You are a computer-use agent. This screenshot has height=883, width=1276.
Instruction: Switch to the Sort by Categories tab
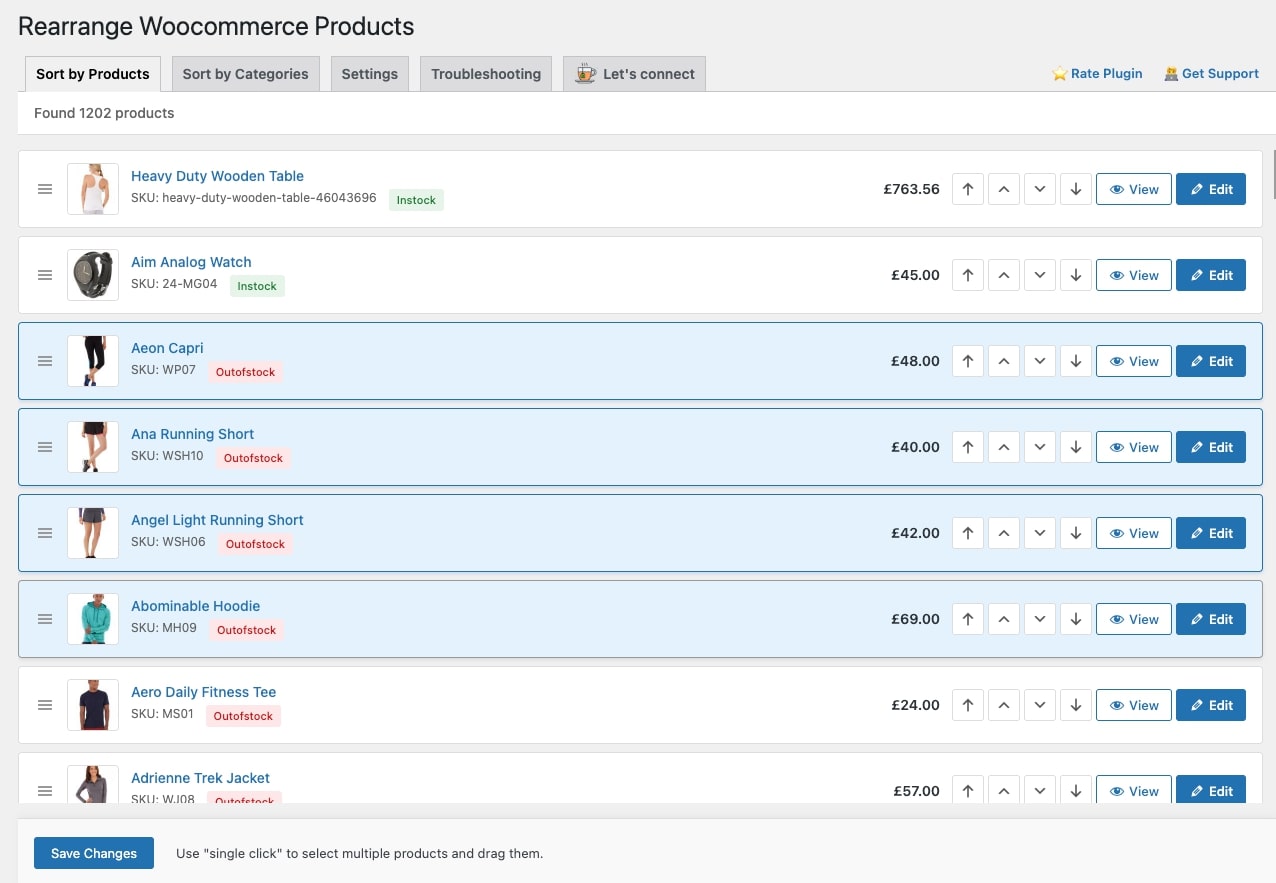(245, 73)
